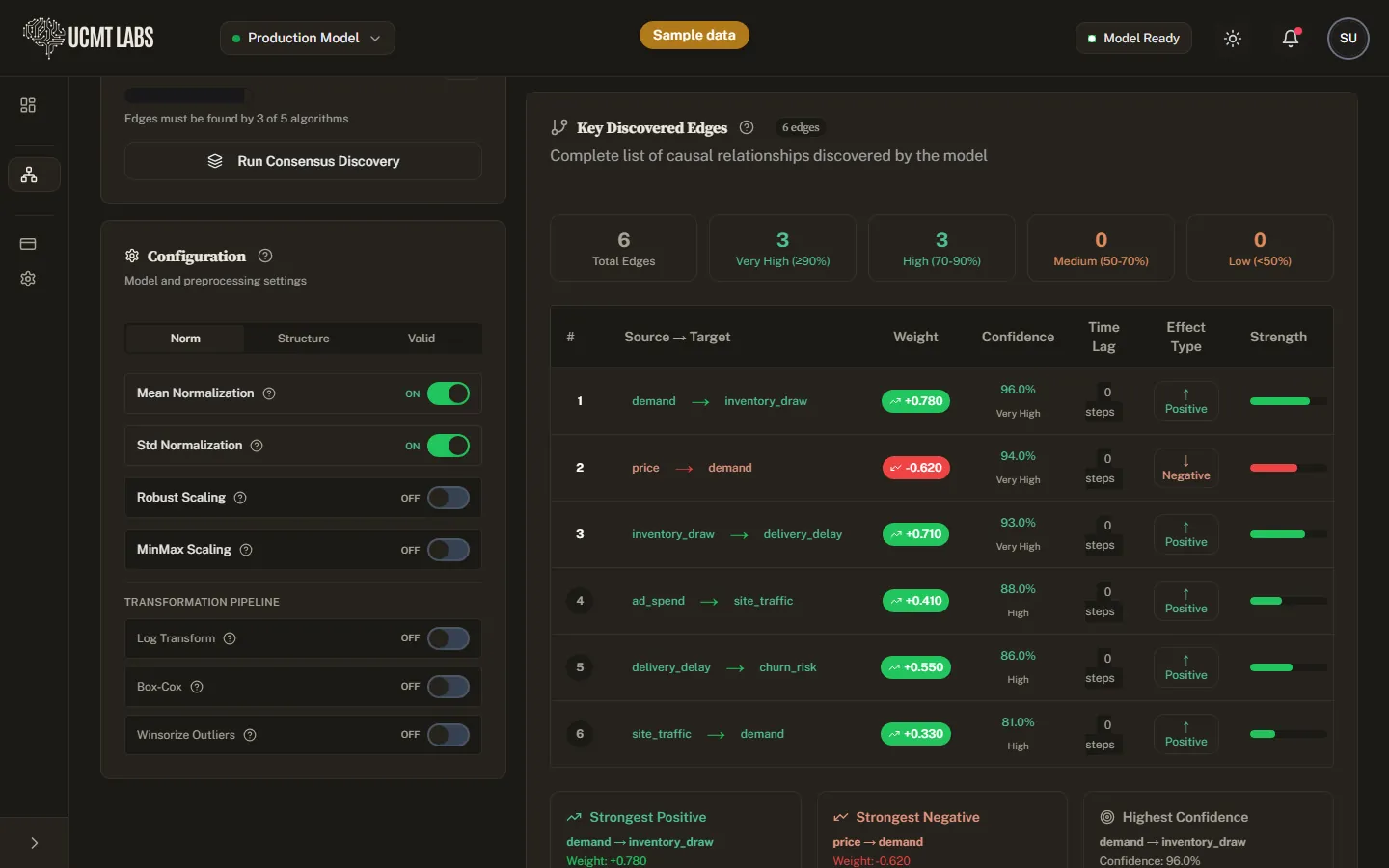Click the Sample data badge
Image resolution: width=1389 pixels, height=868 pixels.
coord(694,35)
